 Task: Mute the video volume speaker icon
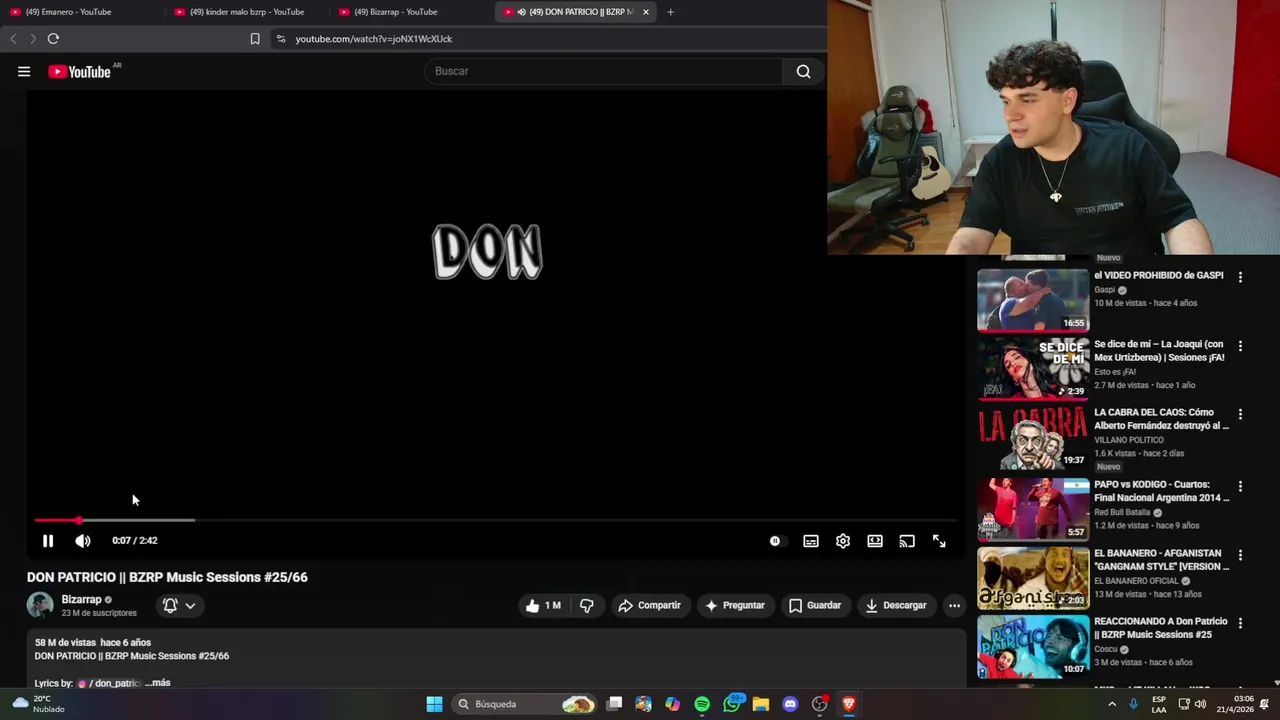tap(83, 540)
